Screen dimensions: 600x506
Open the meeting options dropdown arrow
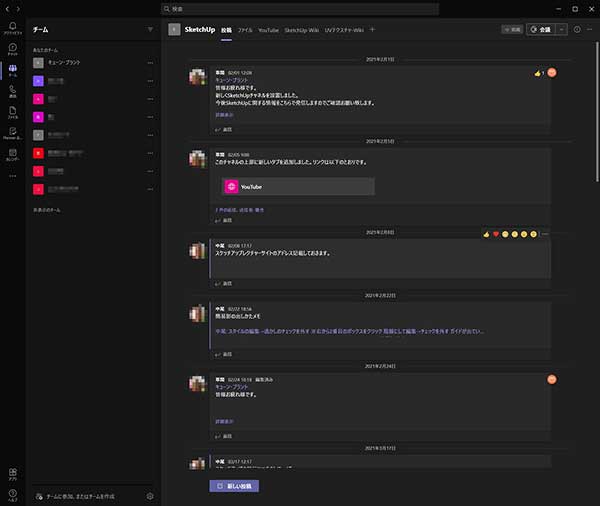pyautogui.click(x=561, y=29)
